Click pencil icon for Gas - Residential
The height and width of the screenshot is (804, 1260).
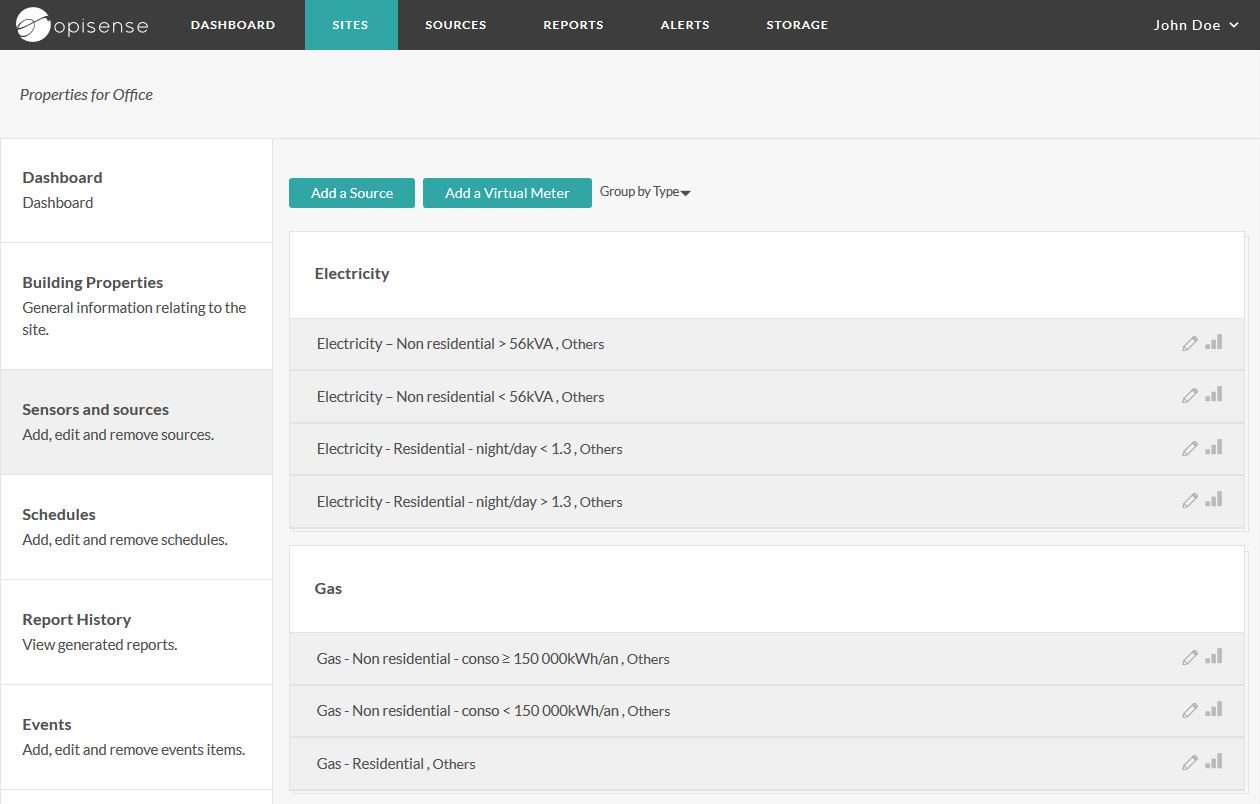[1189, 763]
